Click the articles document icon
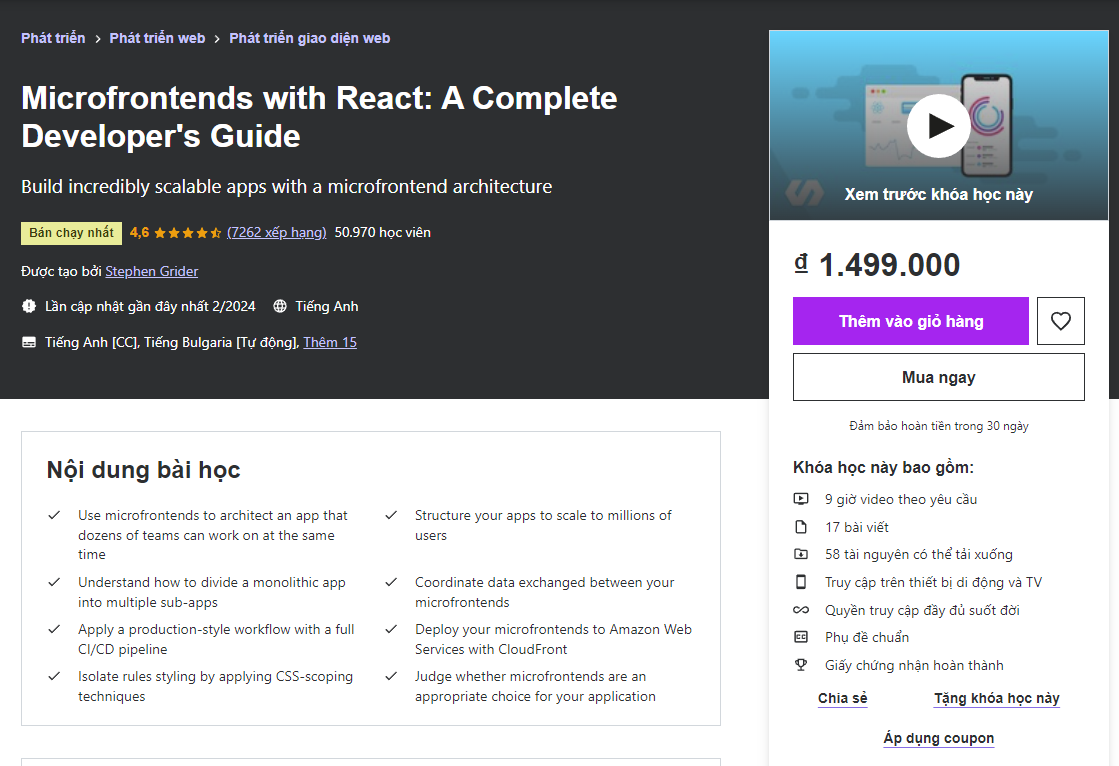 (x=801, y=527)
